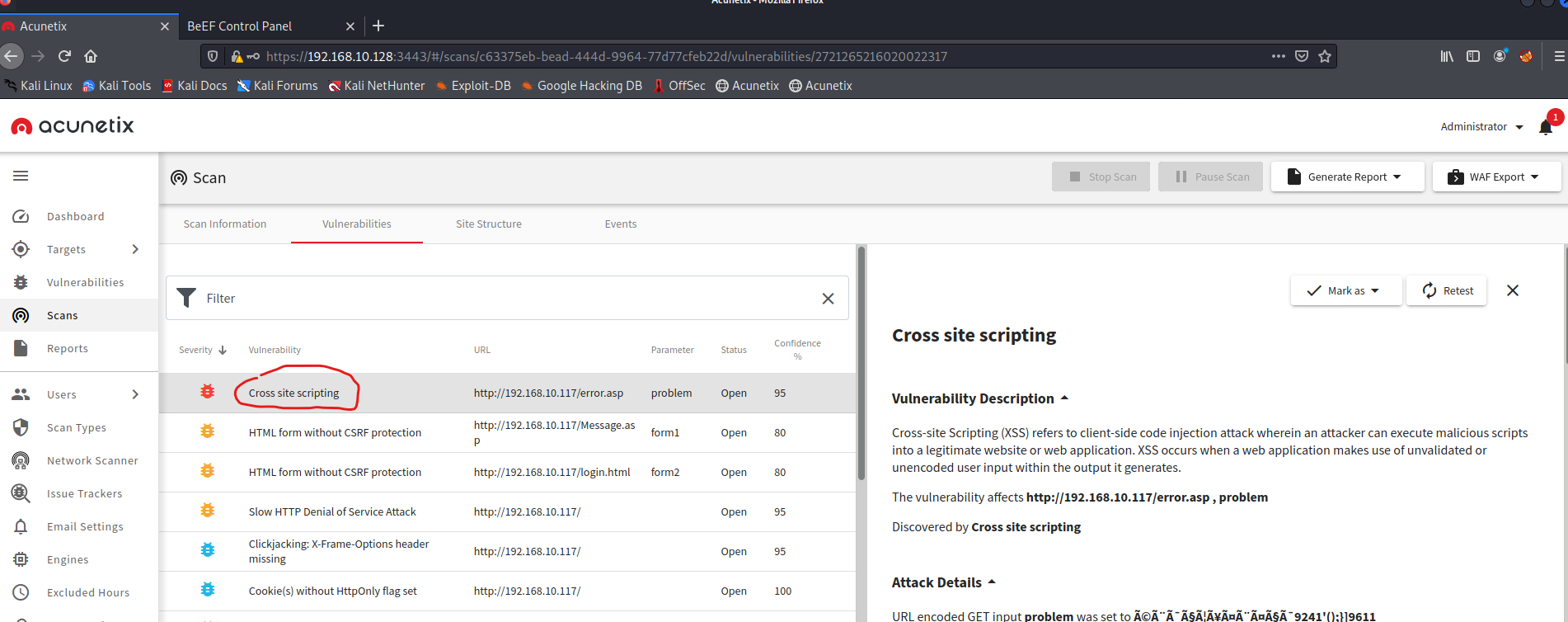1568x622 pixels.
Task: Open the hamburger menu in sidebar
Action: point(21,176)
